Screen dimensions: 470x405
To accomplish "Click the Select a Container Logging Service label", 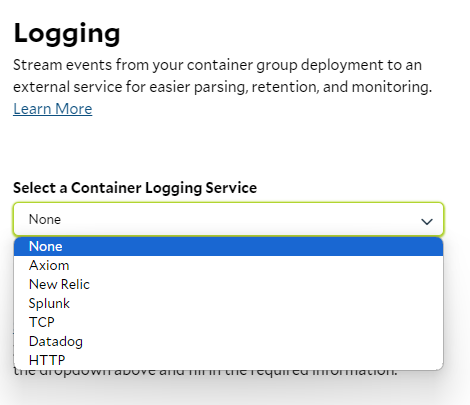I will (135, 188).
